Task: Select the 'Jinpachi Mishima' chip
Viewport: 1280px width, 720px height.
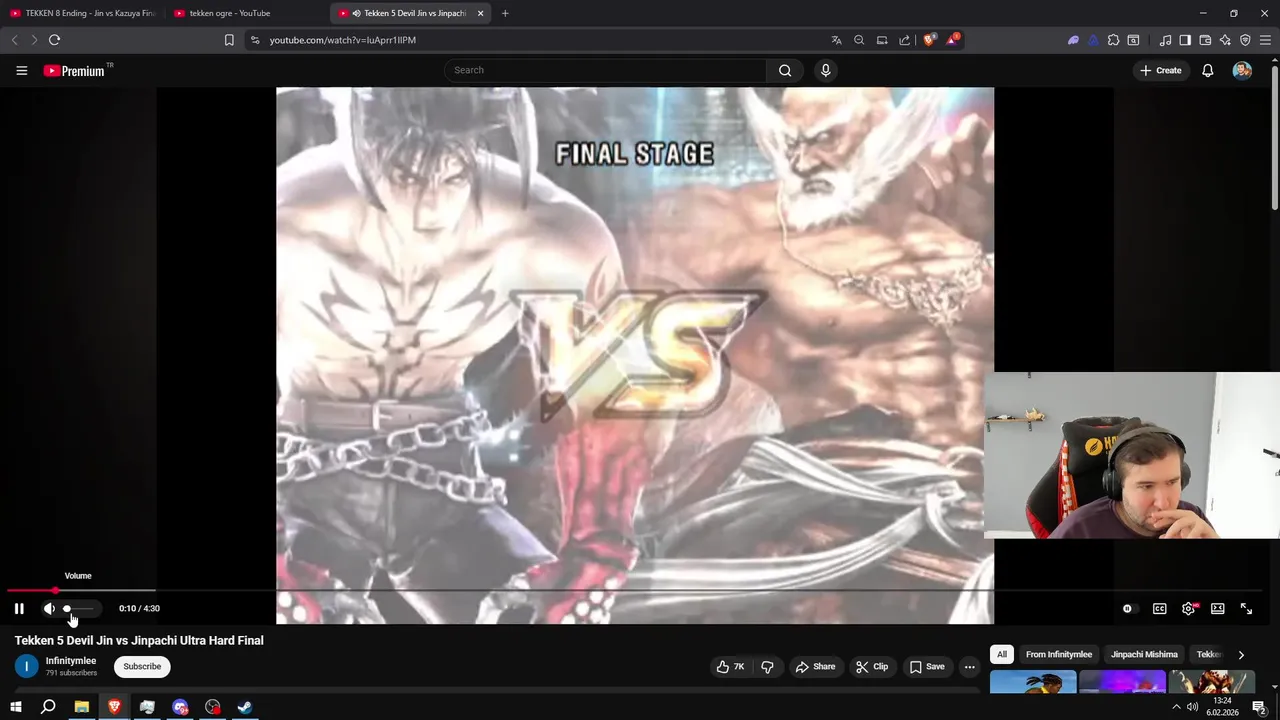Action: (1144, 654)
